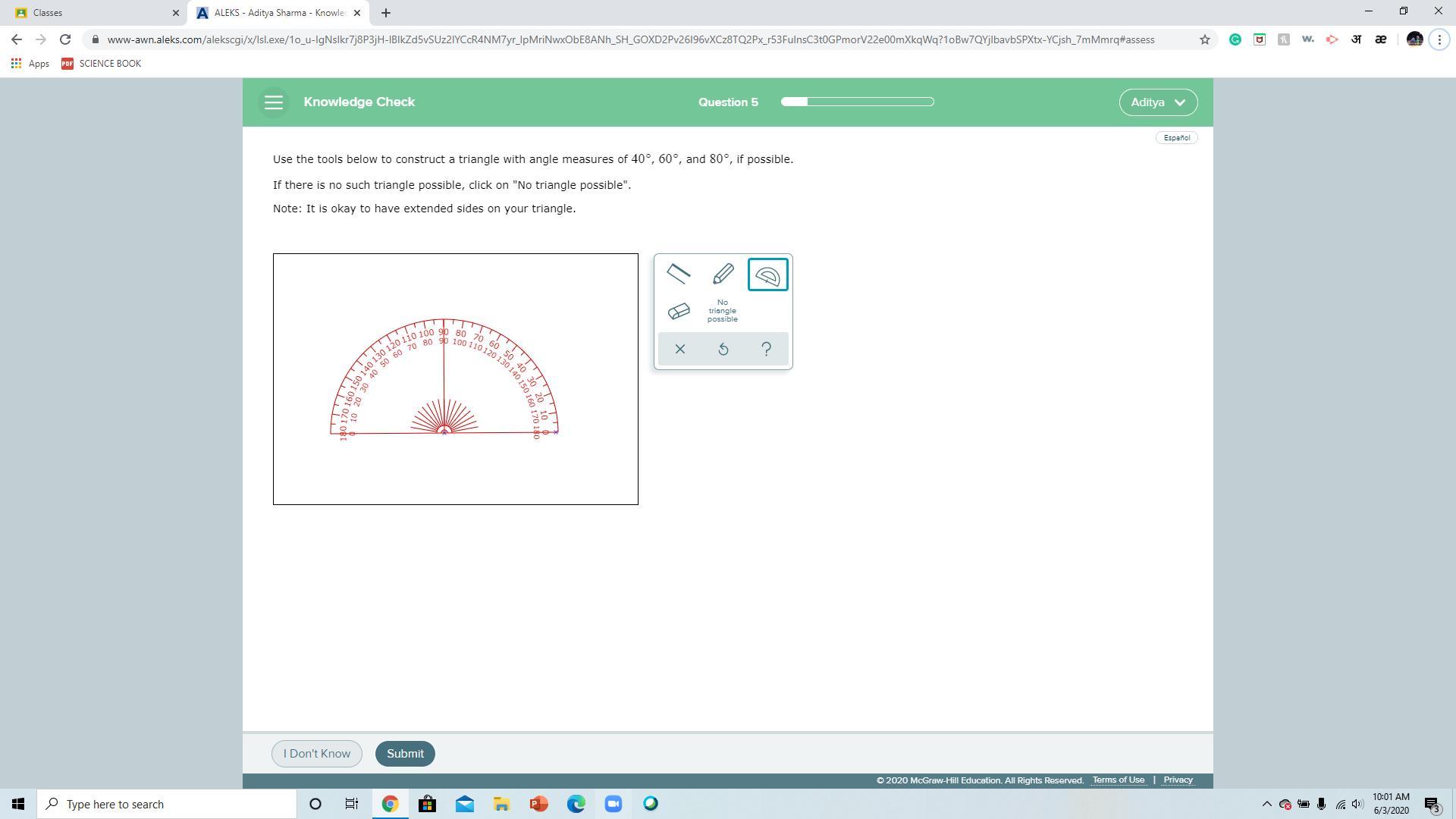Image resolution: width=1456 pixels, height=819 pixels.
Task: Click the undo arrow icon
Action: [723, 349]
